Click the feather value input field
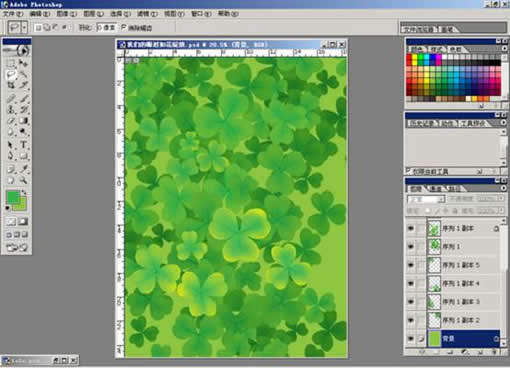This screenshot has width=510, height=368. point(106,27)
